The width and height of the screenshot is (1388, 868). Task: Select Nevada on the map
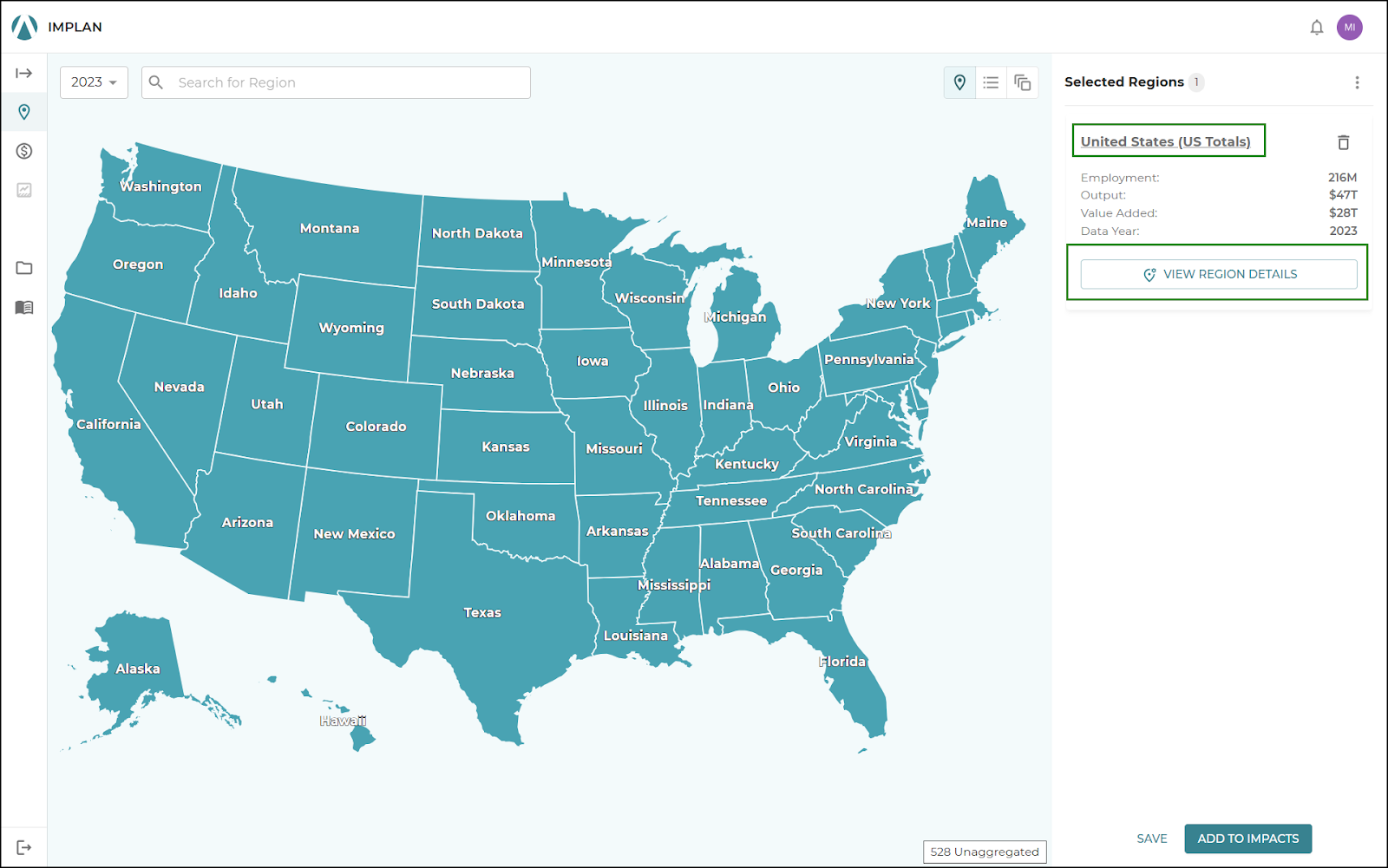pos(180,387)
